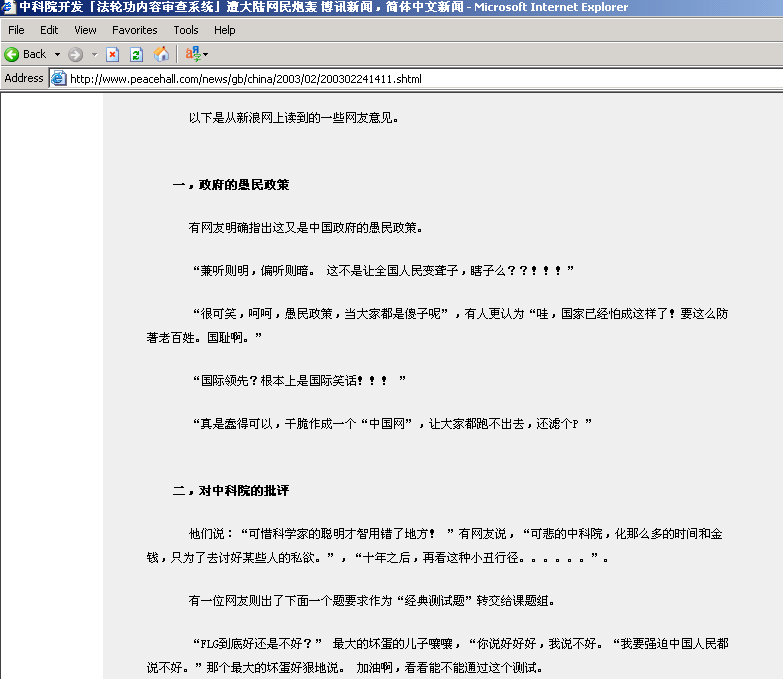Refresh the page with the Refresh icon
Image resolution: width=783 pixels, height=679 pixels.
pyautogui.click(x=136, y=54)
